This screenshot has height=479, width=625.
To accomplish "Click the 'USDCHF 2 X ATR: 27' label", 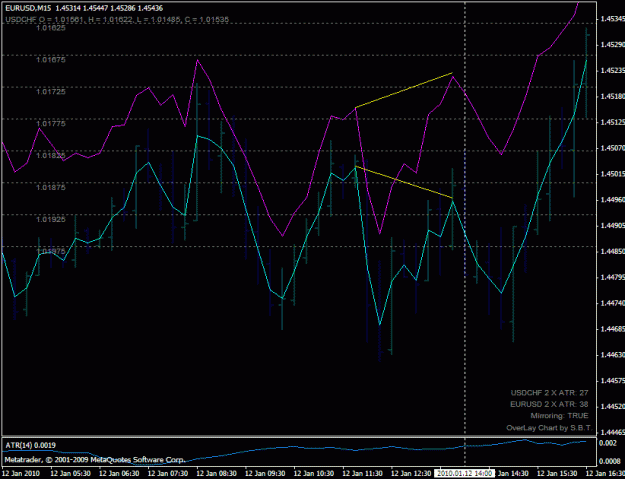I will 549,393.
